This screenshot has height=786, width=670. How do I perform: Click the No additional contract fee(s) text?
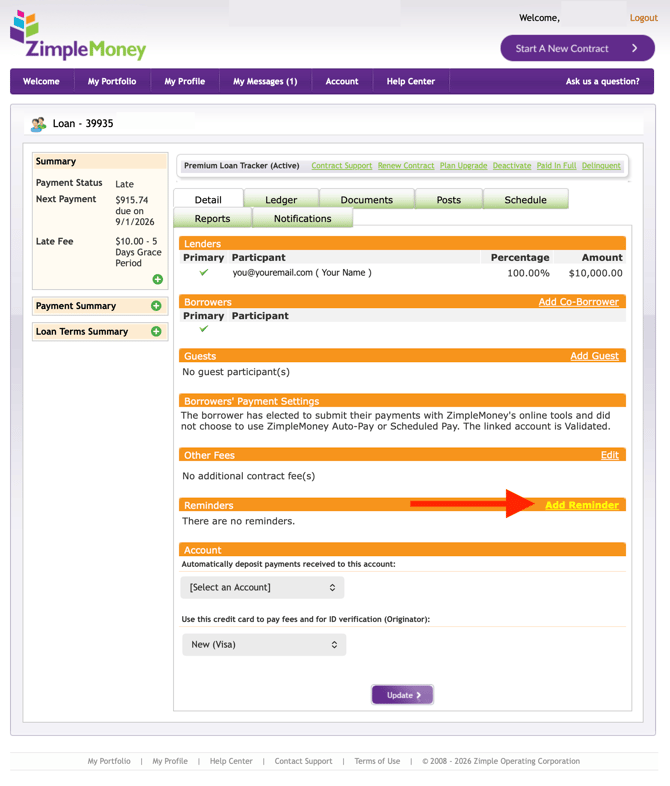(x=249, y=476)
